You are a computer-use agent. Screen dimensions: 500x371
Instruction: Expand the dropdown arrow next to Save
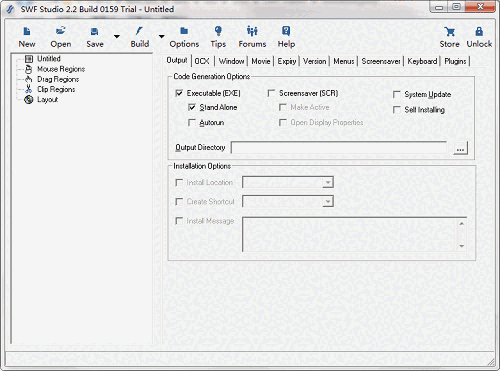[117, 36]
